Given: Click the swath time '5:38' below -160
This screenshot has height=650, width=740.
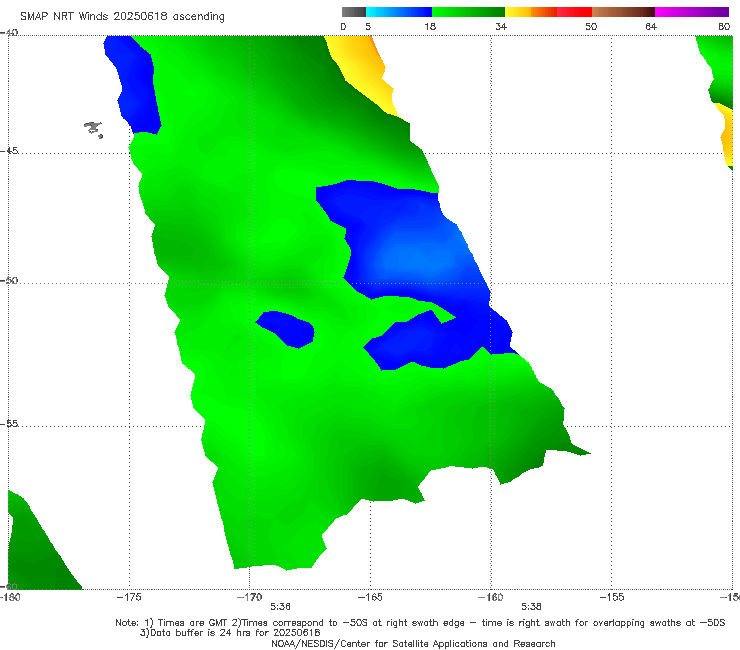Looking at the screenshot, I should [x=531, y=607].
